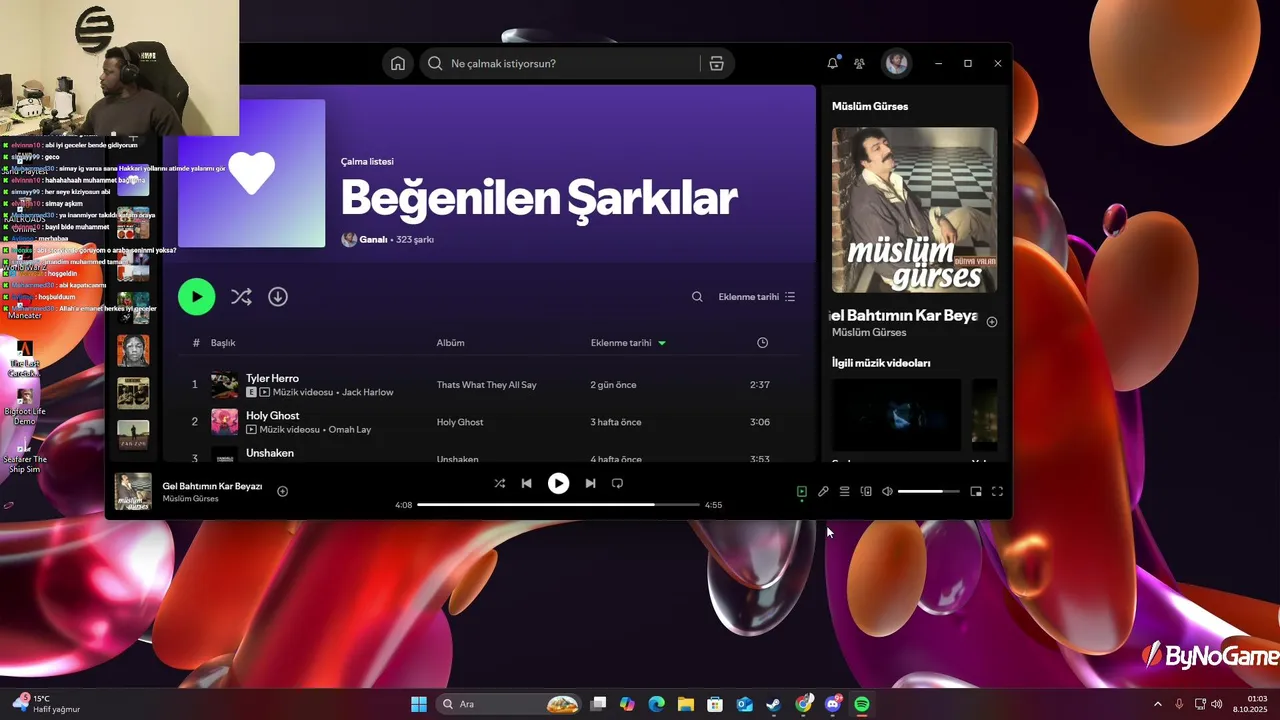Open Müslüm Gürses artist link in player bar
Screen dimensions: 1280x720
coord(191,499)
